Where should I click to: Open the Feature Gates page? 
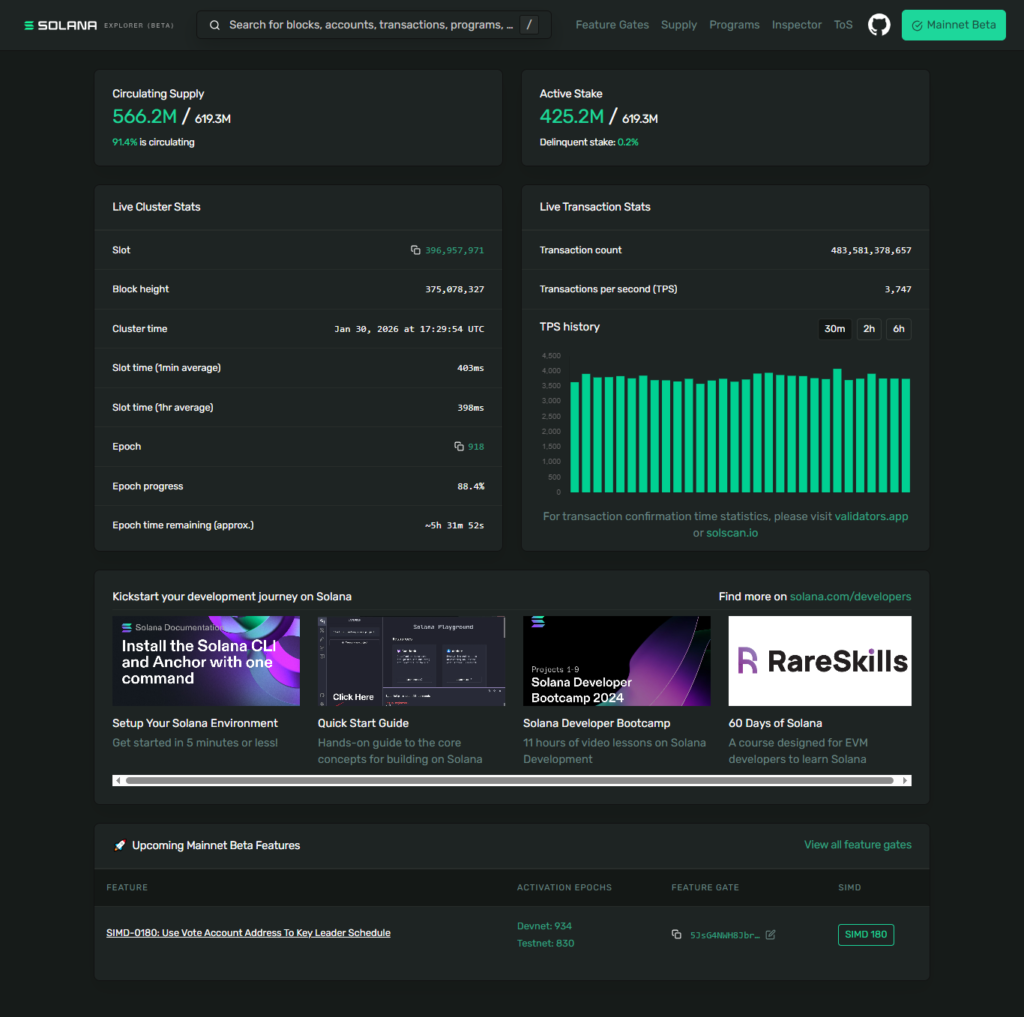click(x=612, y=25)
